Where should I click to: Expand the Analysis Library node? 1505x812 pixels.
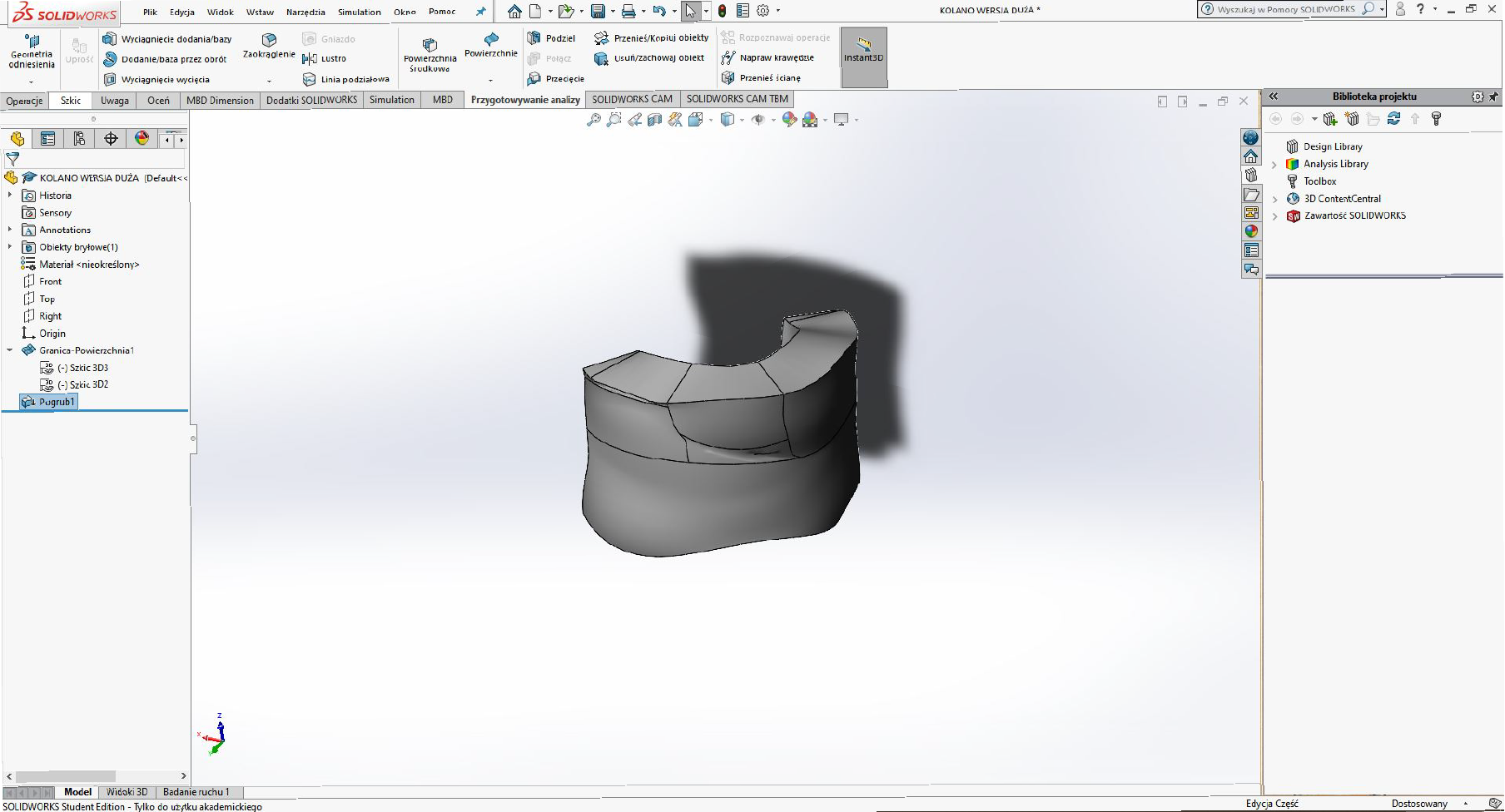pyautogui.click(x=1274, y=165)
